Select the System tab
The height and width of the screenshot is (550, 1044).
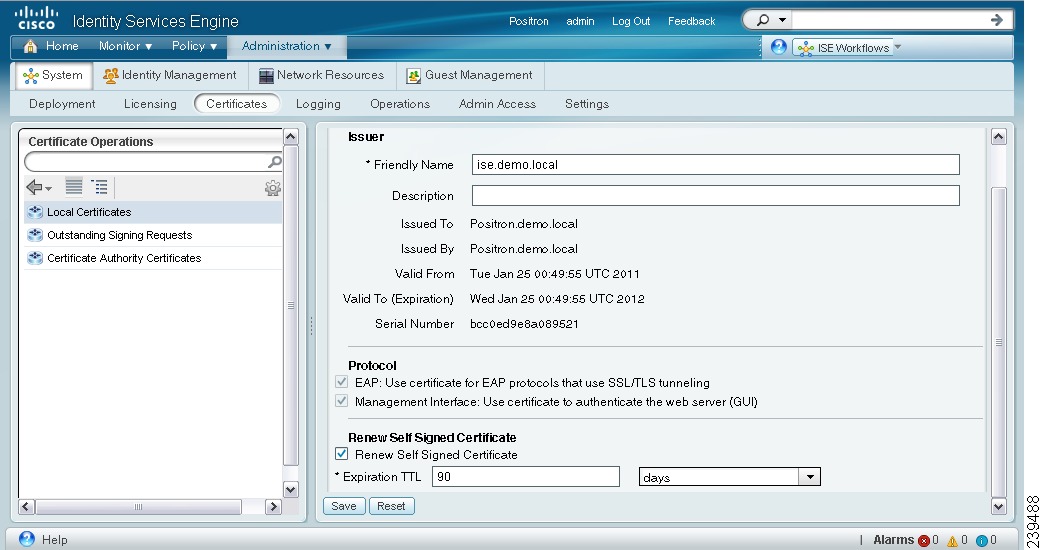[x=53, y=75]
